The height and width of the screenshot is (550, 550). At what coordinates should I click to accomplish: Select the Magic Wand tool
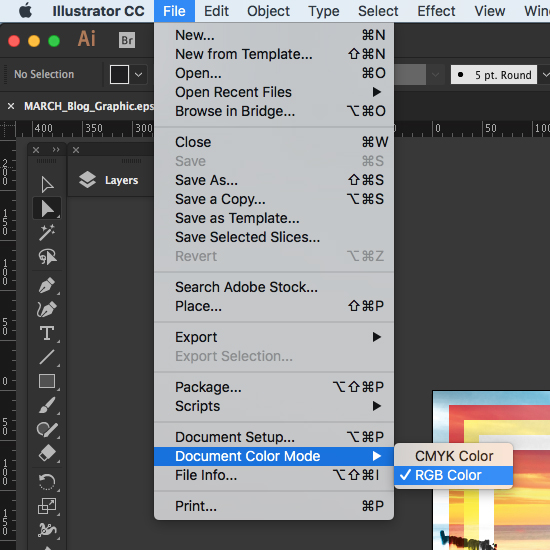click(47, 233)
